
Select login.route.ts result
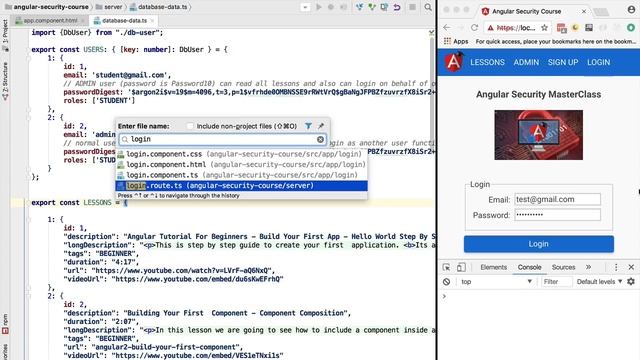241,186
